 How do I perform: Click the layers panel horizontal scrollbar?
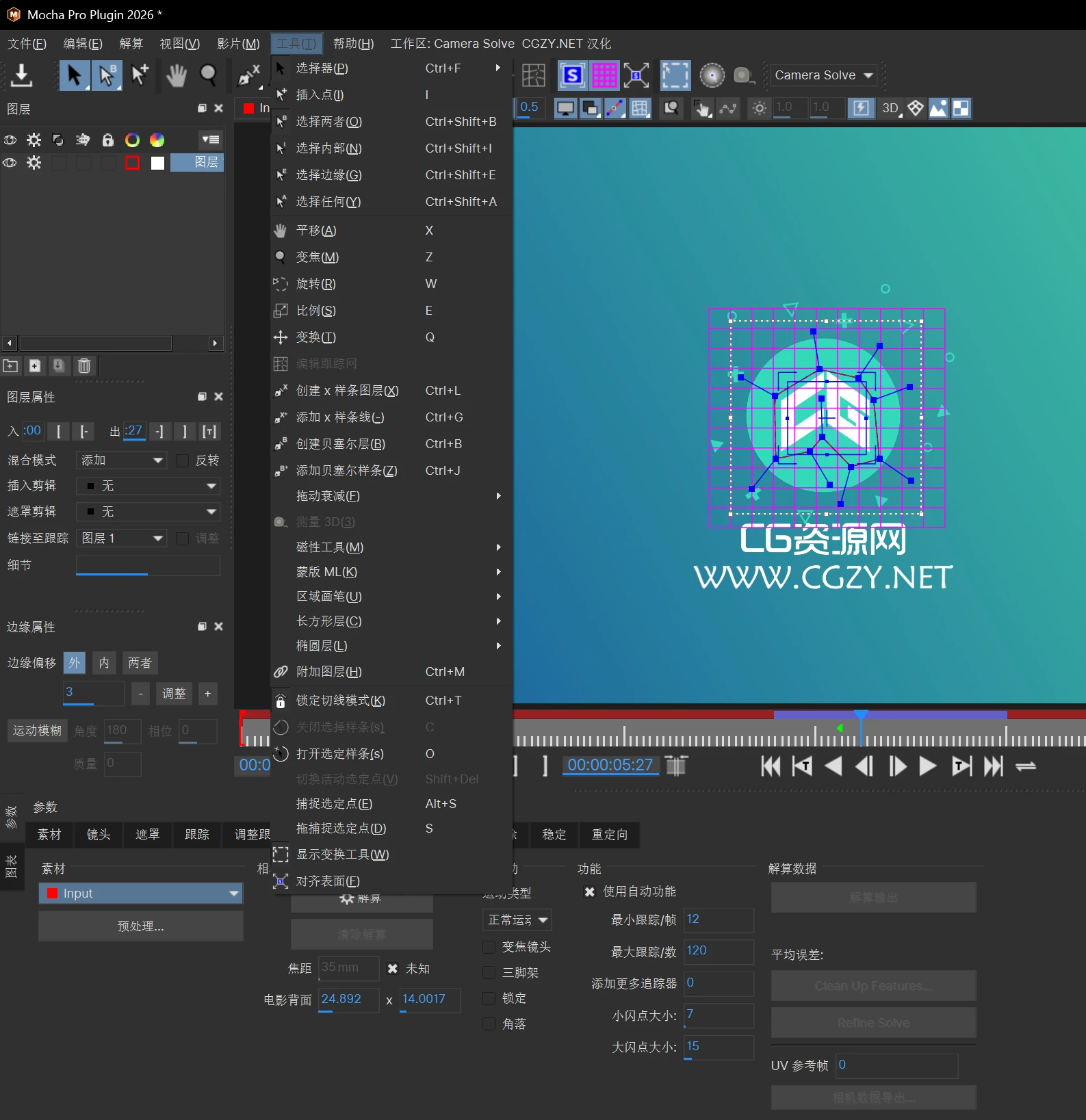pos(96,343)
